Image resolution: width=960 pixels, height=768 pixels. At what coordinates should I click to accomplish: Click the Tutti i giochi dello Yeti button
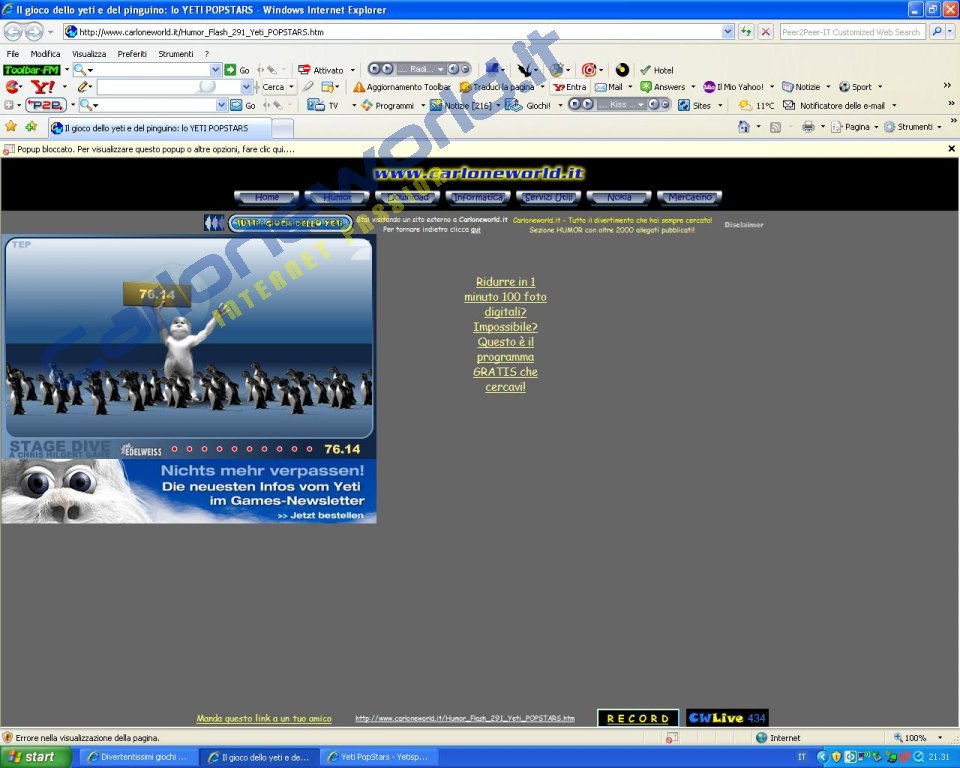(x=290, y=223)
